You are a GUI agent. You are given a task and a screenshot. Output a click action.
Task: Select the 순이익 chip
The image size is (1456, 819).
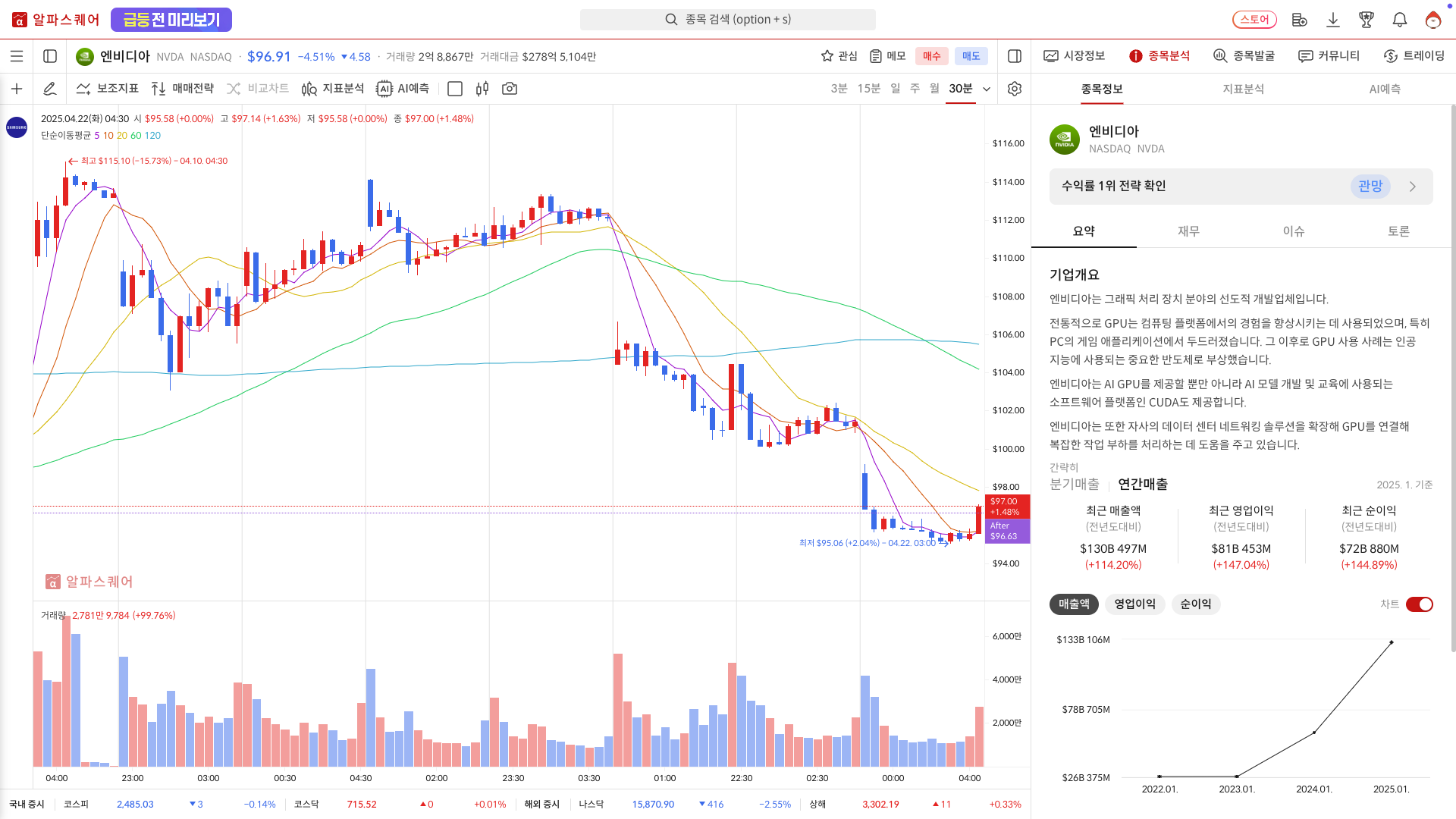1196,604
